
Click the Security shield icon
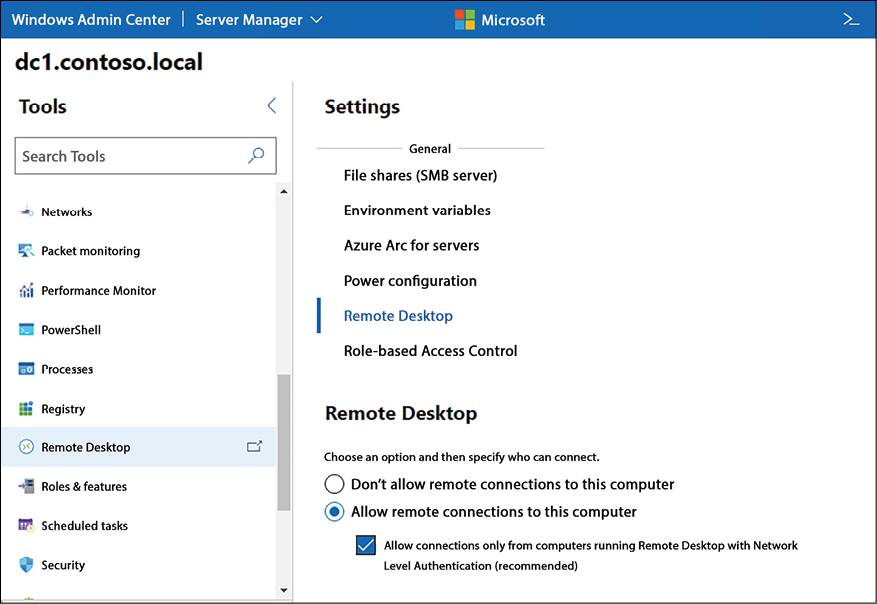26,565
